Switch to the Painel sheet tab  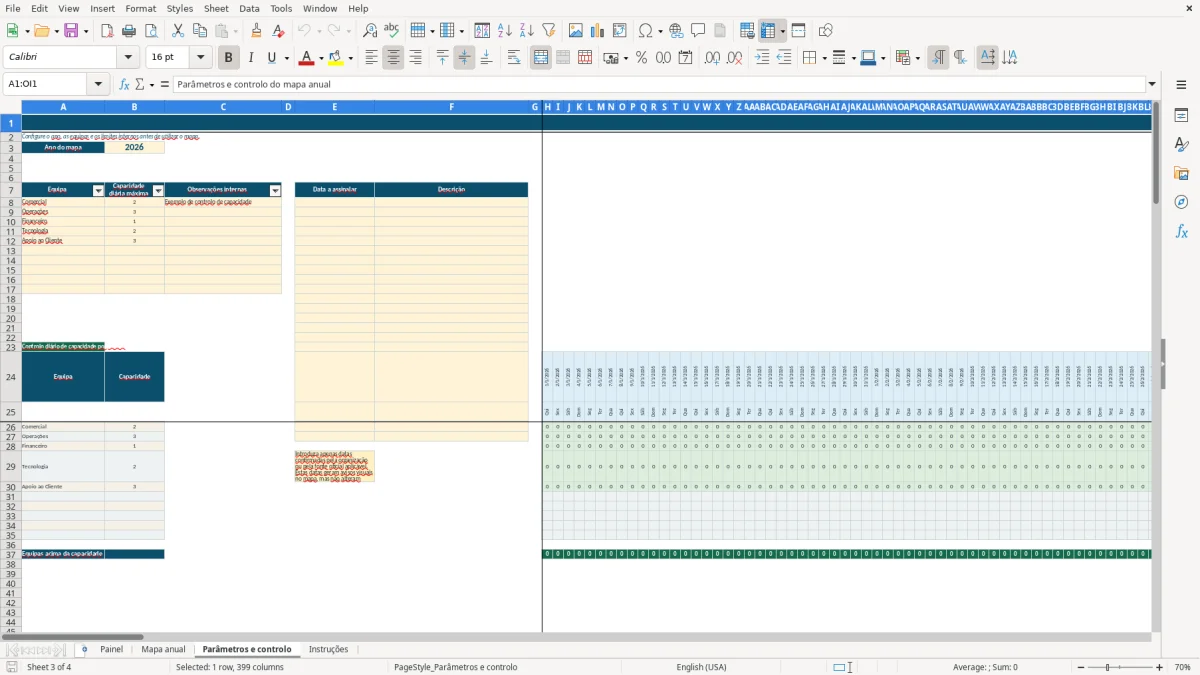tap(111, 649)
